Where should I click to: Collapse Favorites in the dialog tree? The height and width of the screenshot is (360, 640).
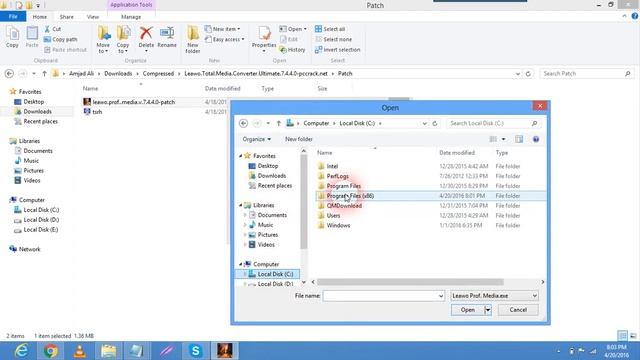pos(241,156)
